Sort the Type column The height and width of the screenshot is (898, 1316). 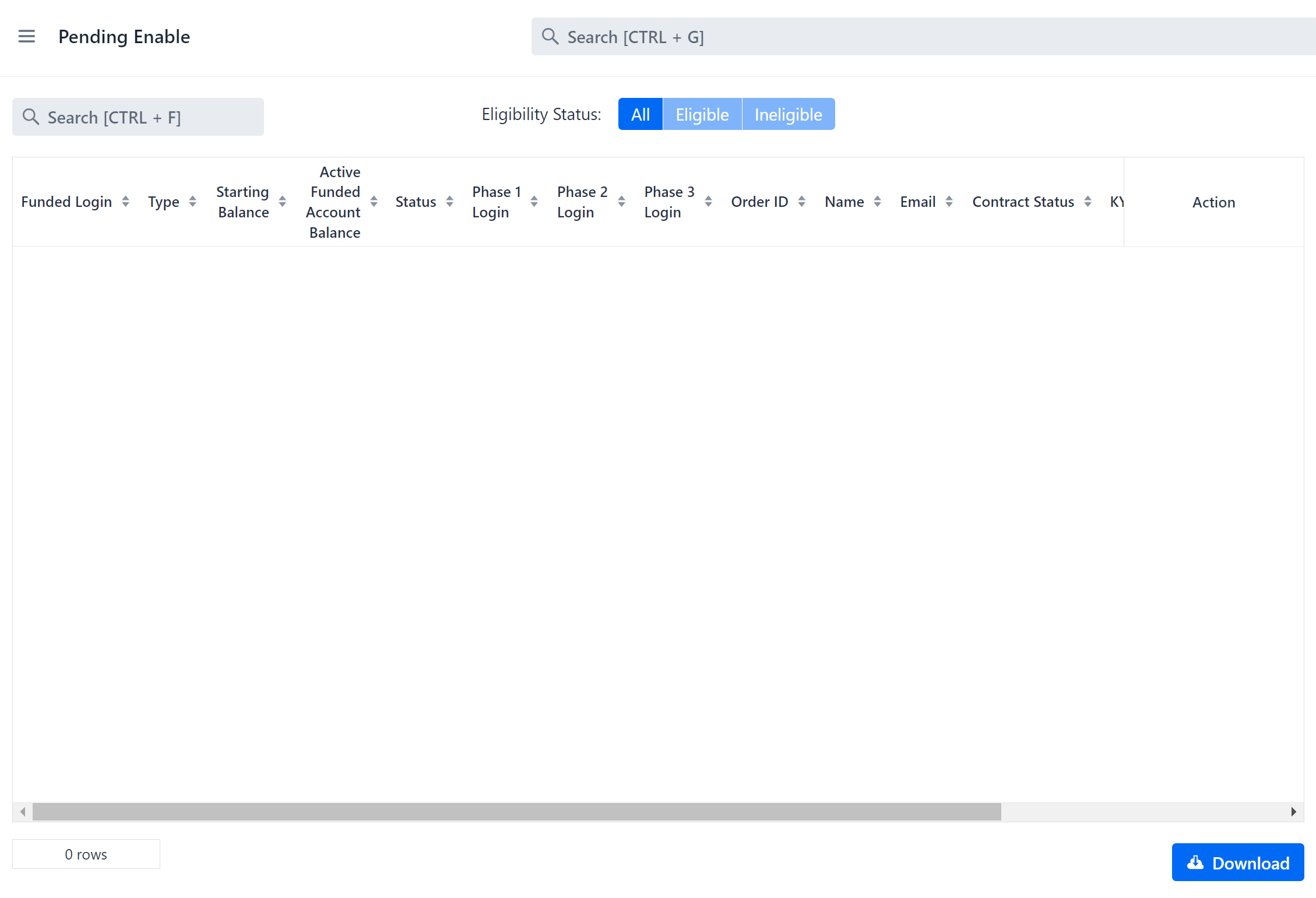192,202
